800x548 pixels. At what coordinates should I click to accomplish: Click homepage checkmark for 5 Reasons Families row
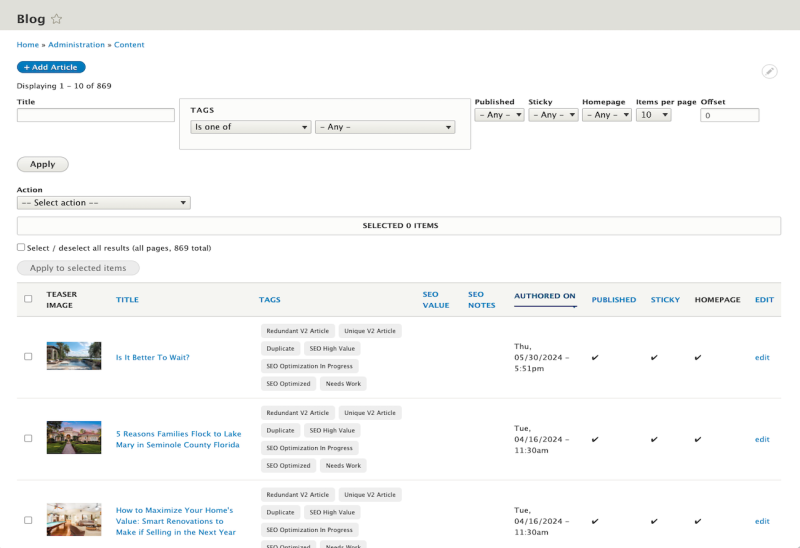698,439
